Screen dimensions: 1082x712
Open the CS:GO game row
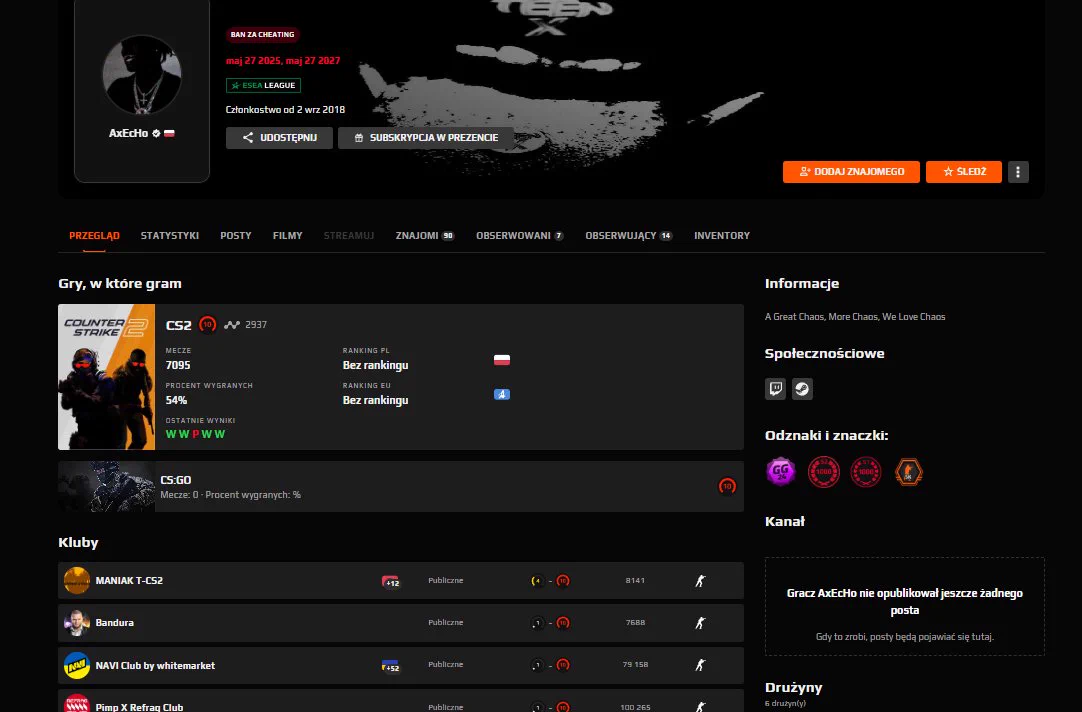pos(401,486)
